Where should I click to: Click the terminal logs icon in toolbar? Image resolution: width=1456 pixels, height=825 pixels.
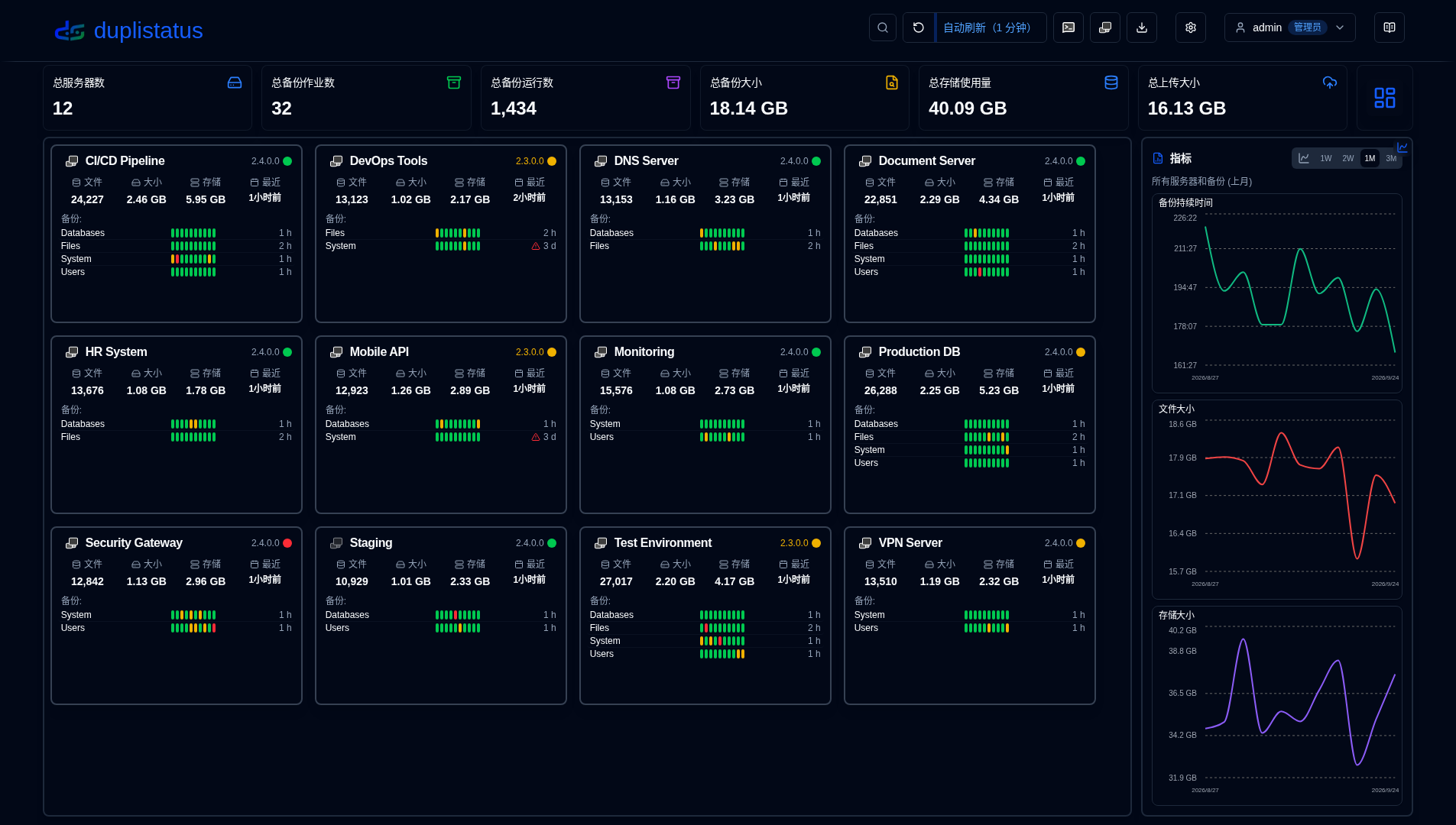[x=1068, y=27]
